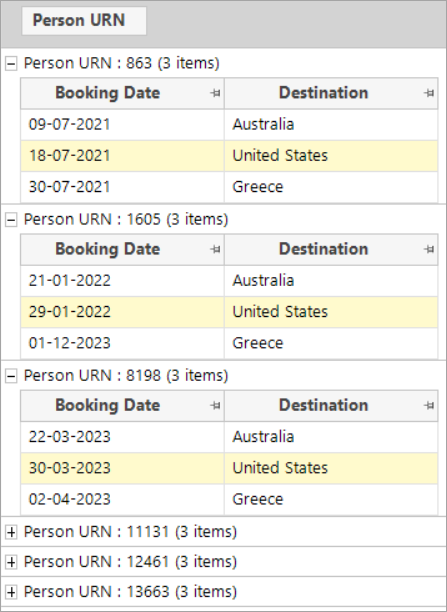447x612 pixels.
Task: Sort by Booking Date header in URN 863
Action: pos(107,93)
